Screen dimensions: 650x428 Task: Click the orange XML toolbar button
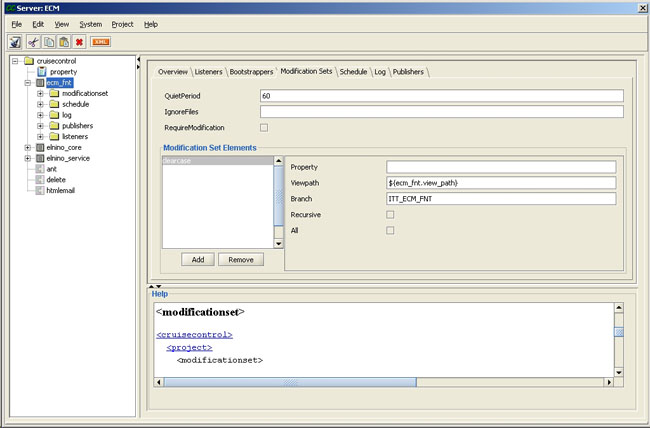(100, 42)
